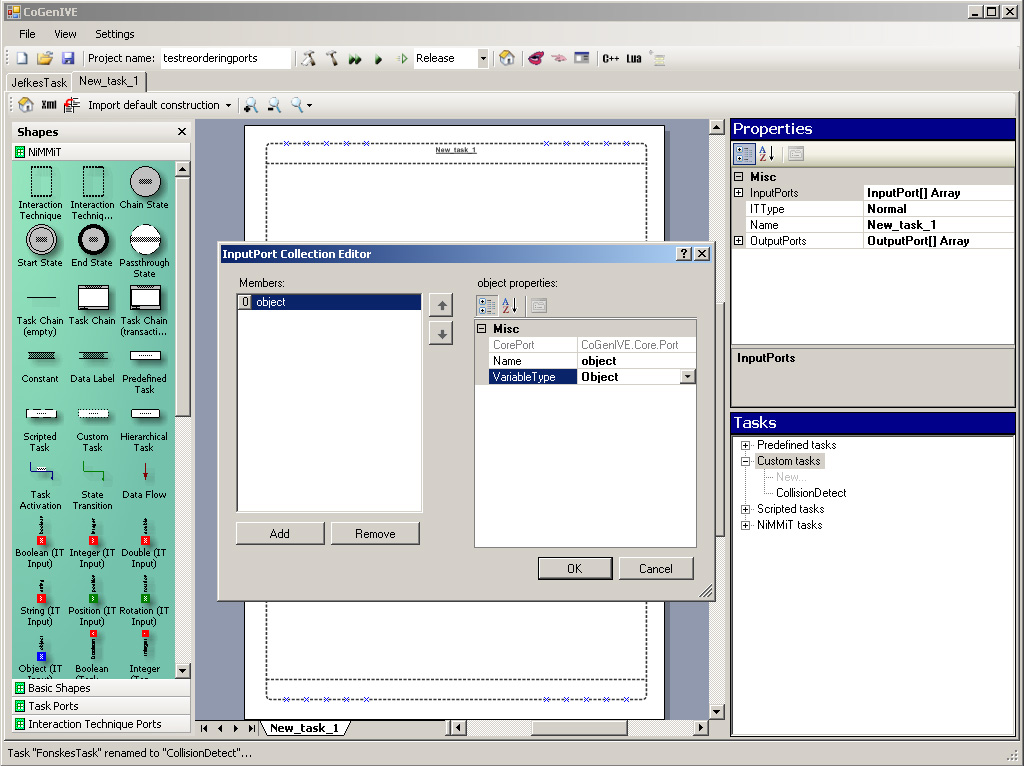Viewport: 1024px width, 766px height.
Task: Click OK in the Collection Editor dialog
Action: click(574, 568)
